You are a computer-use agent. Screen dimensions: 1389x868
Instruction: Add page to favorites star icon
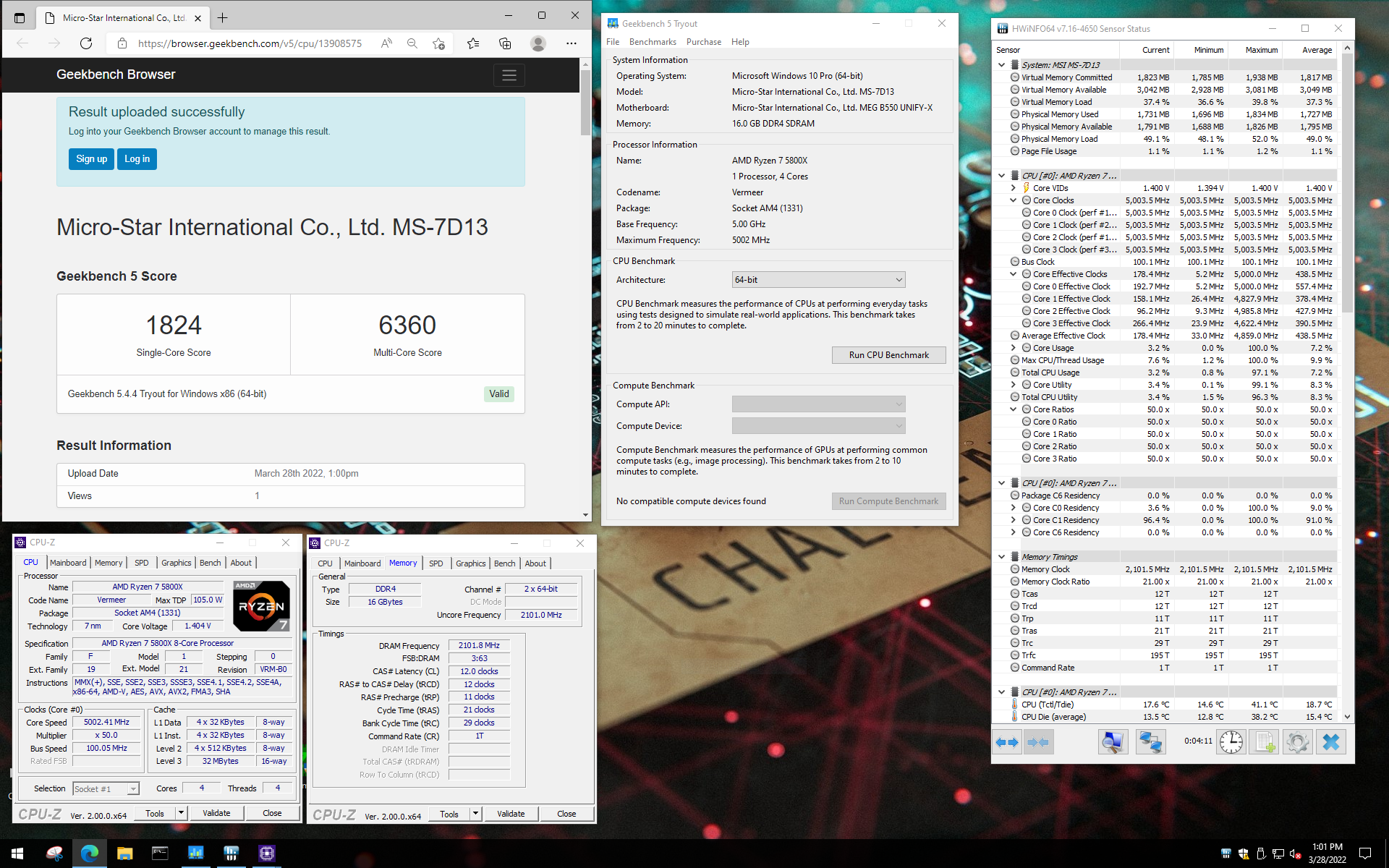[x=438, y=43]
